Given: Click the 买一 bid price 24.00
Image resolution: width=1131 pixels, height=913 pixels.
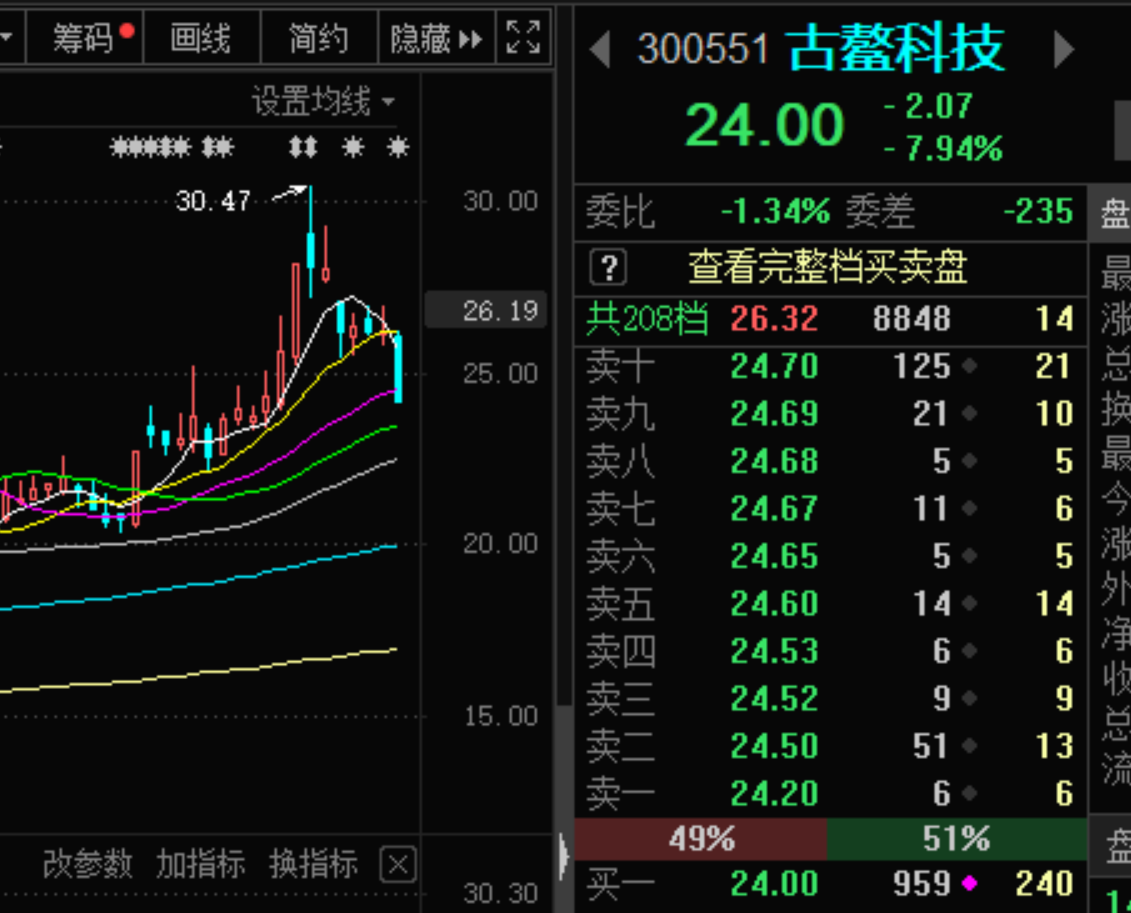Looking at the screenshot, I should point(774,883).
